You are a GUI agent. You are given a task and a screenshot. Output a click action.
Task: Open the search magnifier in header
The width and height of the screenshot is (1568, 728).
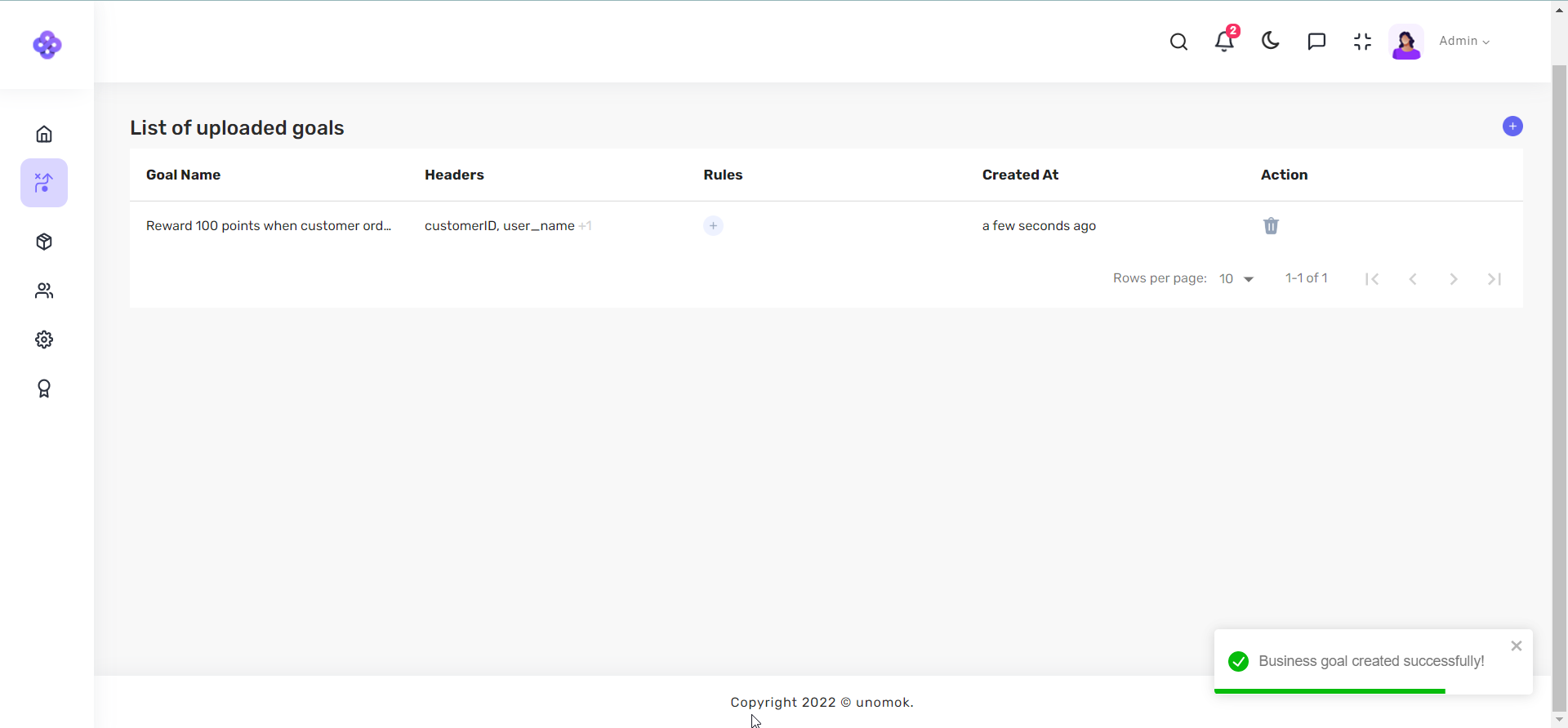tap(1178, 42)
